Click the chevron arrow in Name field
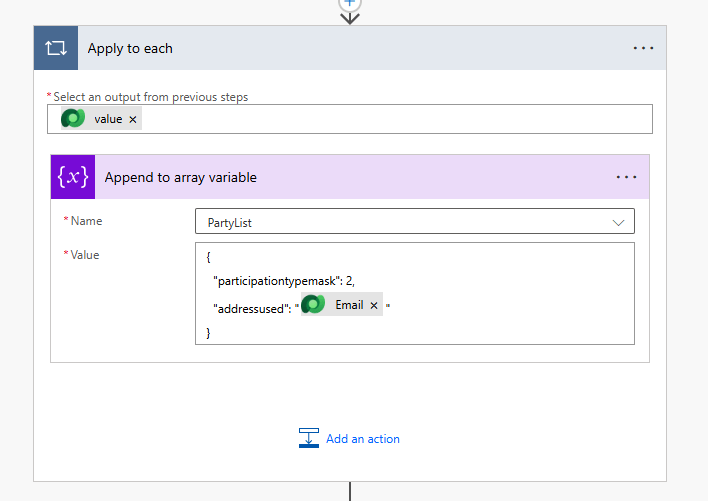 (x=618, y=222)
